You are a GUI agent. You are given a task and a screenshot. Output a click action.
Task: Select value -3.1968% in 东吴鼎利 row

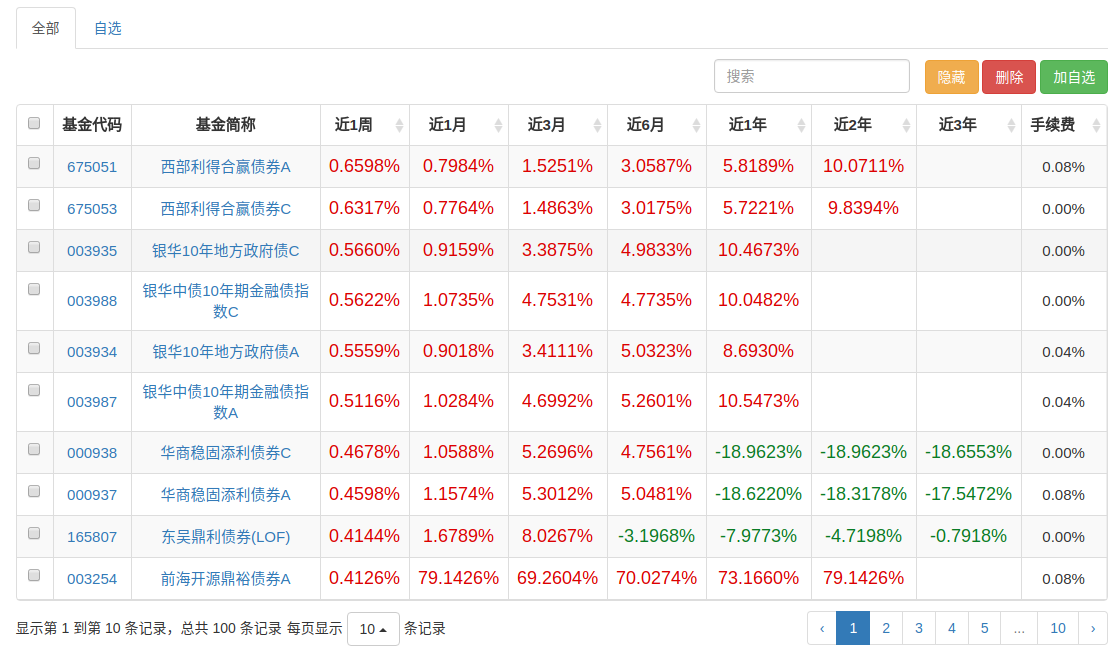656,536
